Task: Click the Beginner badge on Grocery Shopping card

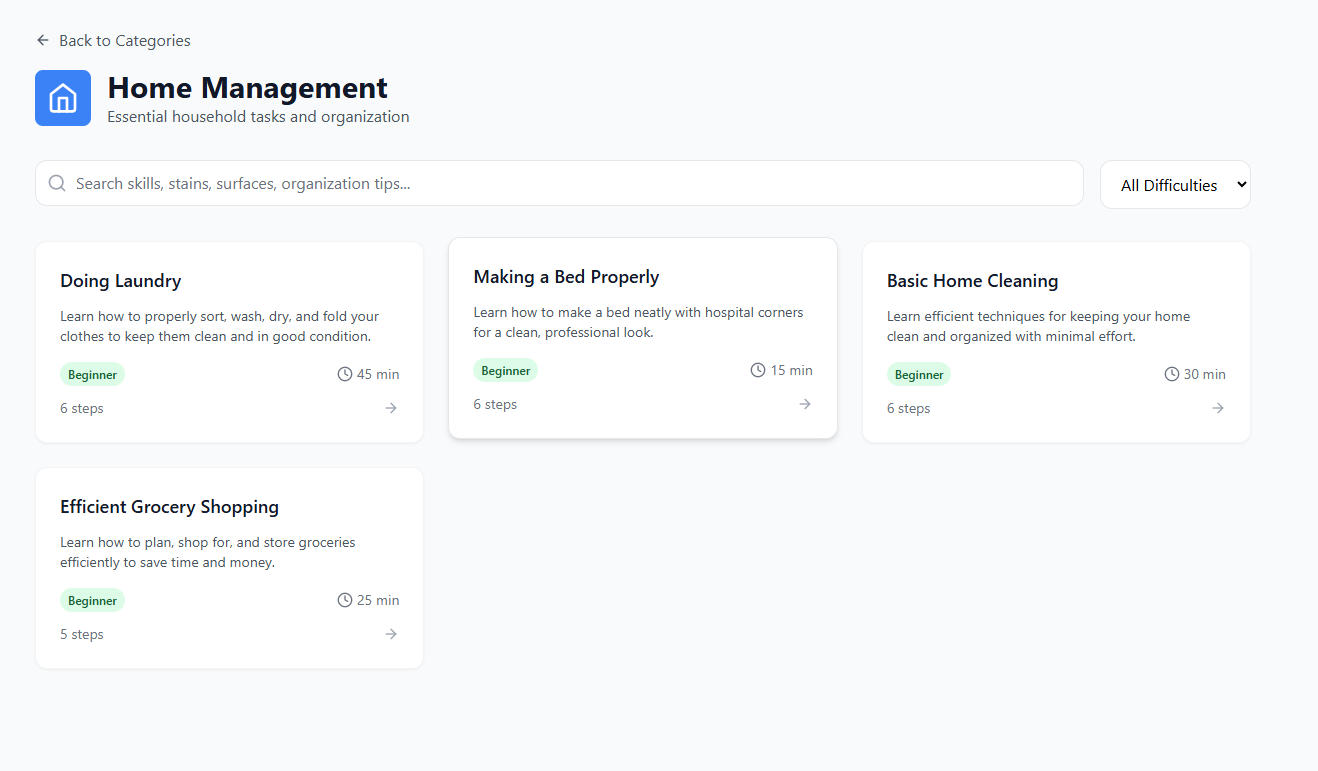Action: (x=92, y=601)
